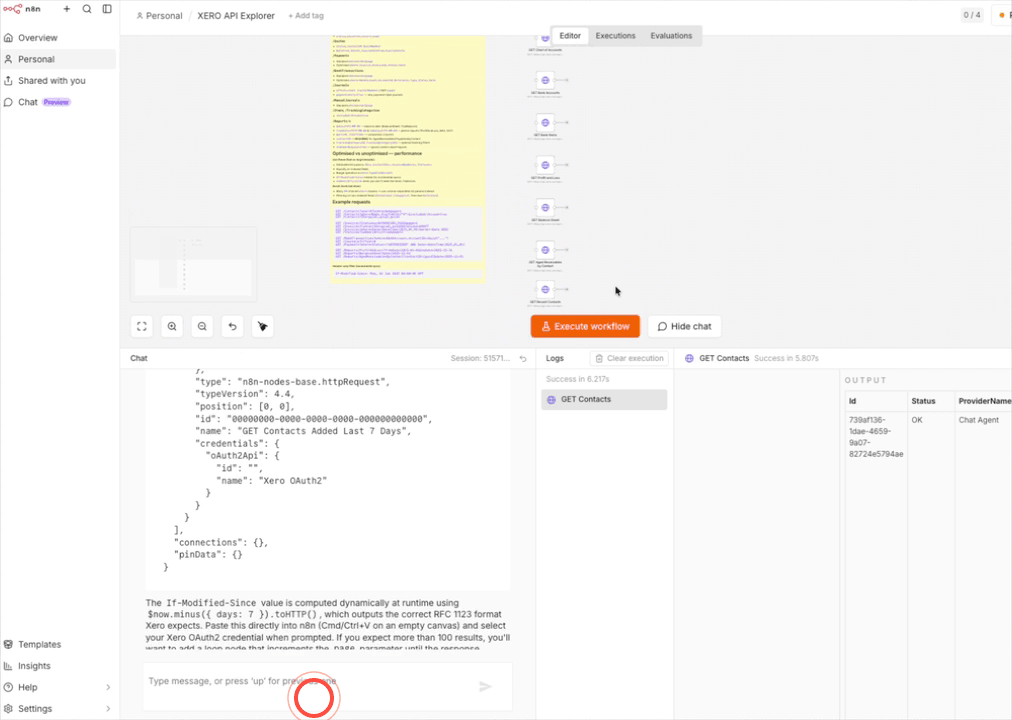Click the n8n logo
1012x720 pixels.
[21, 9]
